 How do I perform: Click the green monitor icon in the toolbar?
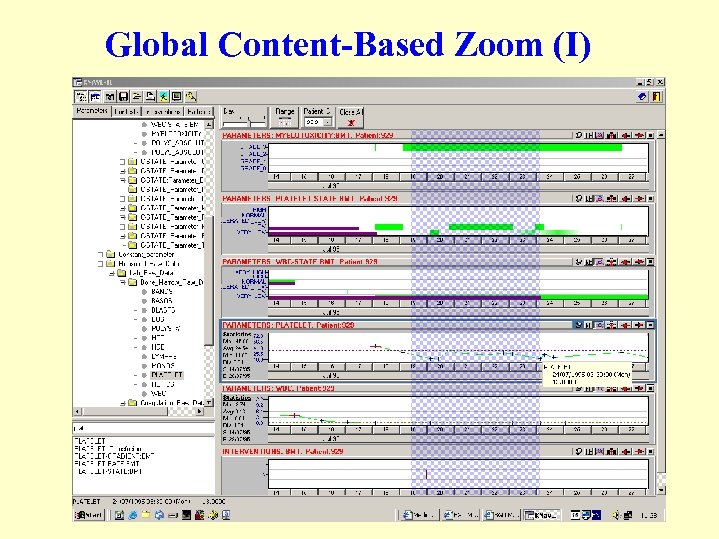coord(177,97)
